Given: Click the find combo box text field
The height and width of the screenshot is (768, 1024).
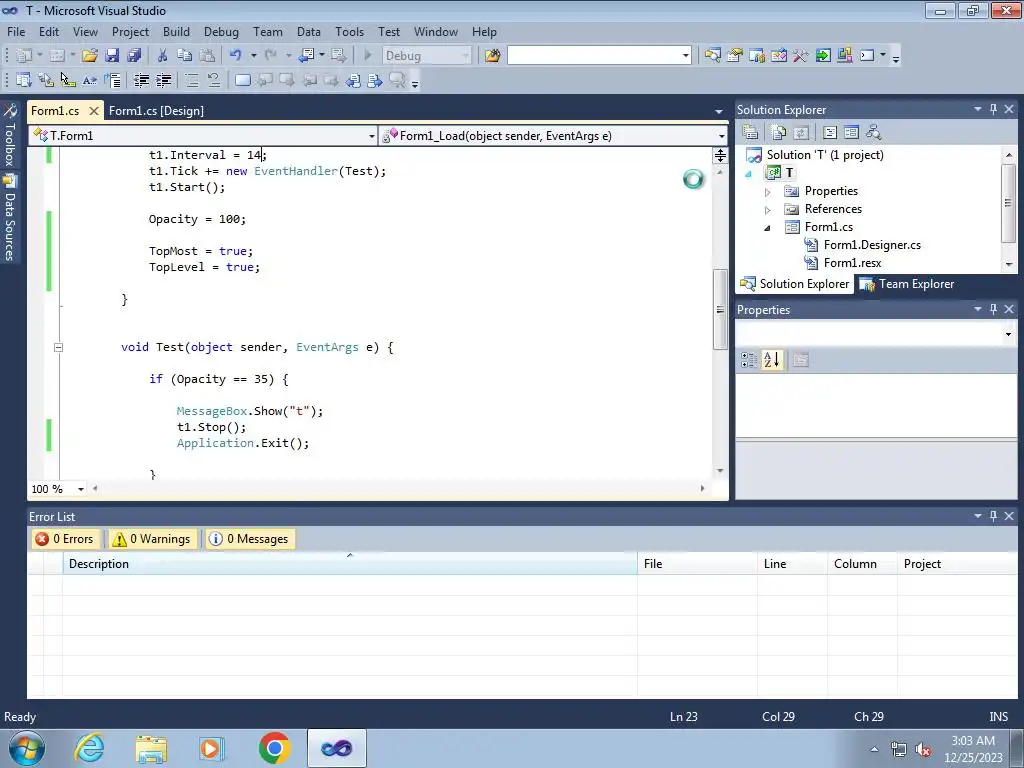Looking at the screenshot, I should click(x=594, y=56).
